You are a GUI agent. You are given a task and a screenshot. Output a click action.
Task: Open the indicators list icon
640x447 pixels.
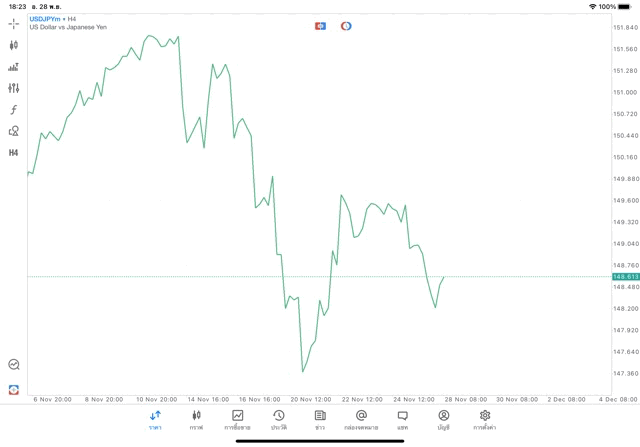tap(14, 67)
